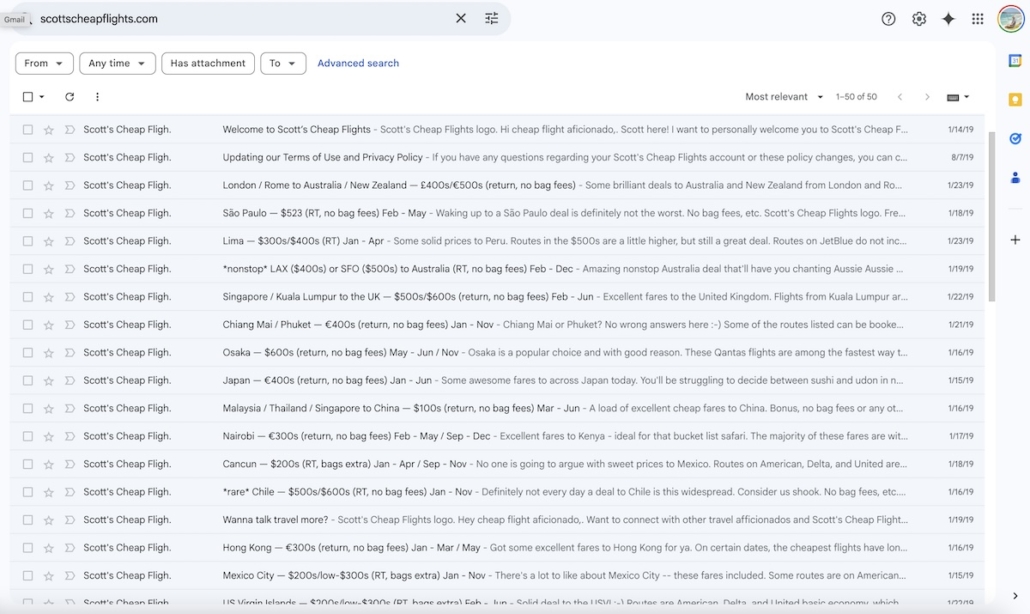Image resolution: width=1030 pixels, height=614 pixels.
Task: Open the input tools keyboard dropdown
Action: point(958,97)
